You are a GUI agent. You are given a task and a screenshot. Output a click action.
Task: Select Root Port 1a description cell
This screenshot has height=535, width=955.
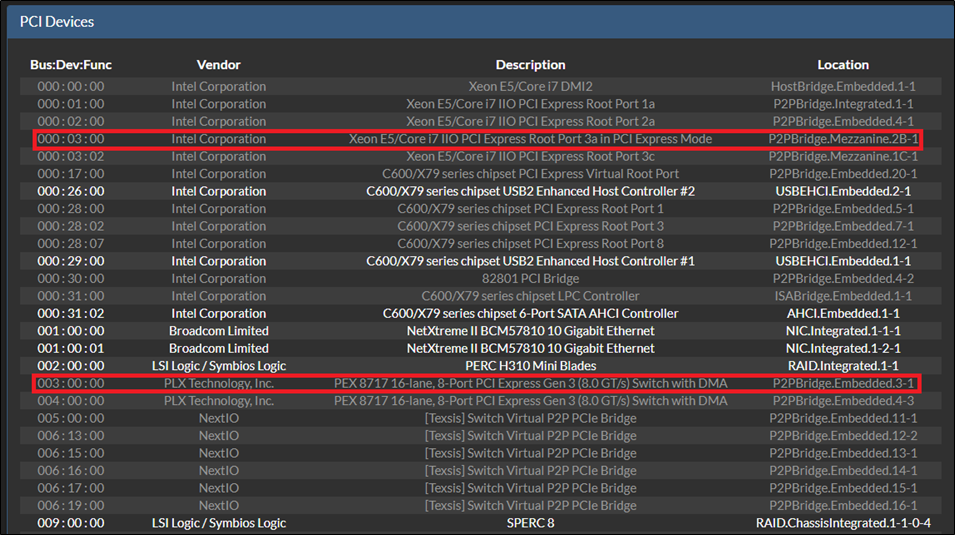[530, 104]
